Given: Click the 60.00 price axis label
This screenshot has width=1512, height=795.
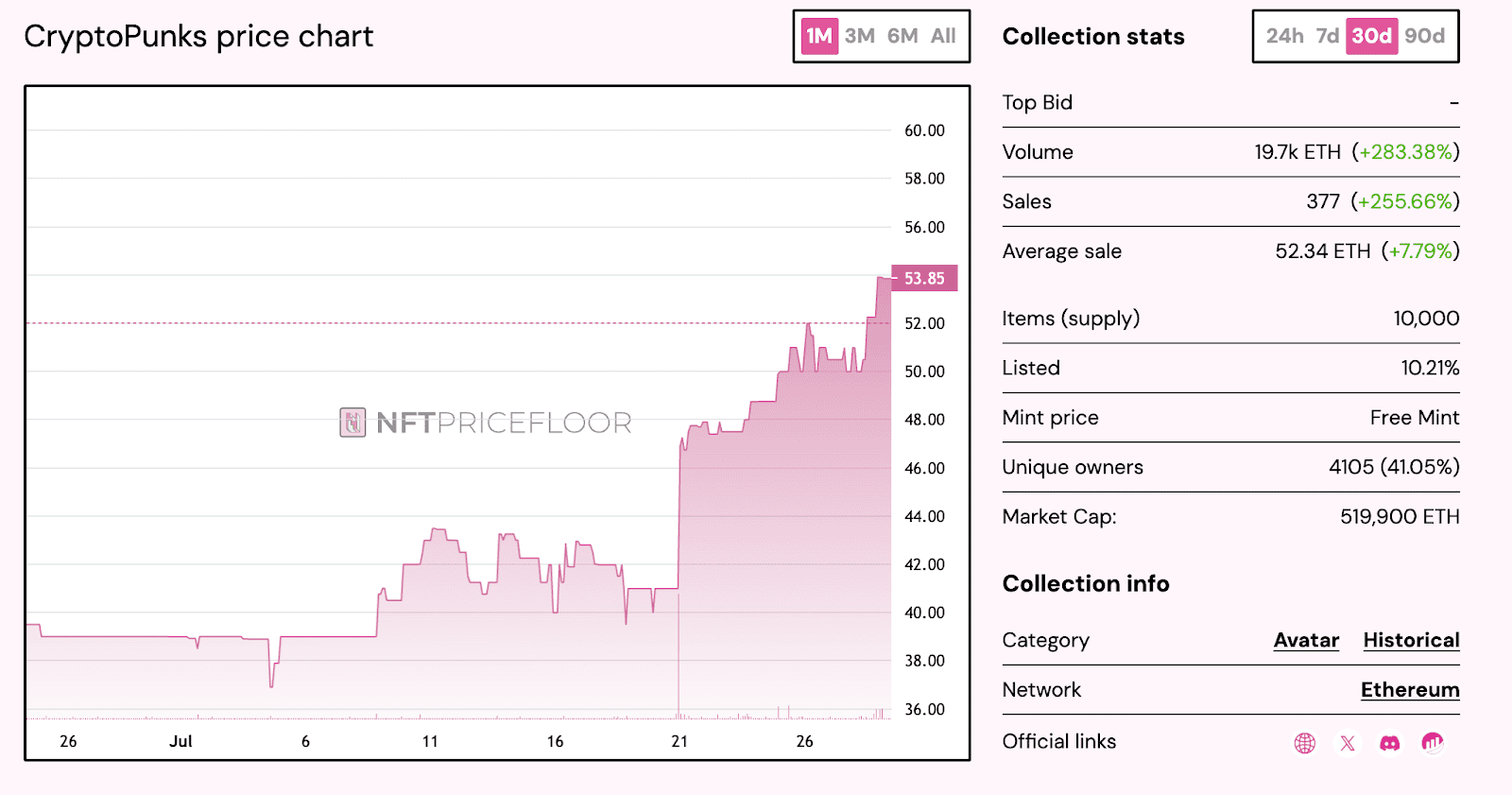Looking at the screenshot, I should pos(924,130).
